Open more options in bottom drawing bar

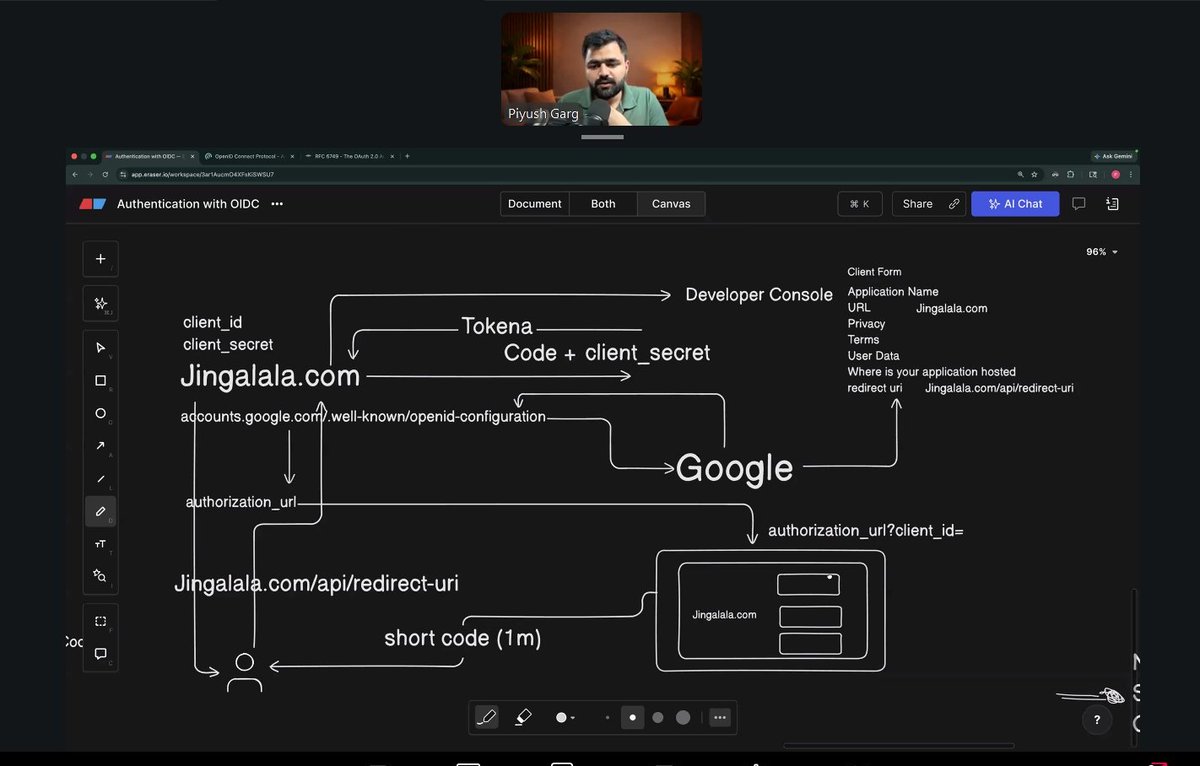(x=720, y=717)
